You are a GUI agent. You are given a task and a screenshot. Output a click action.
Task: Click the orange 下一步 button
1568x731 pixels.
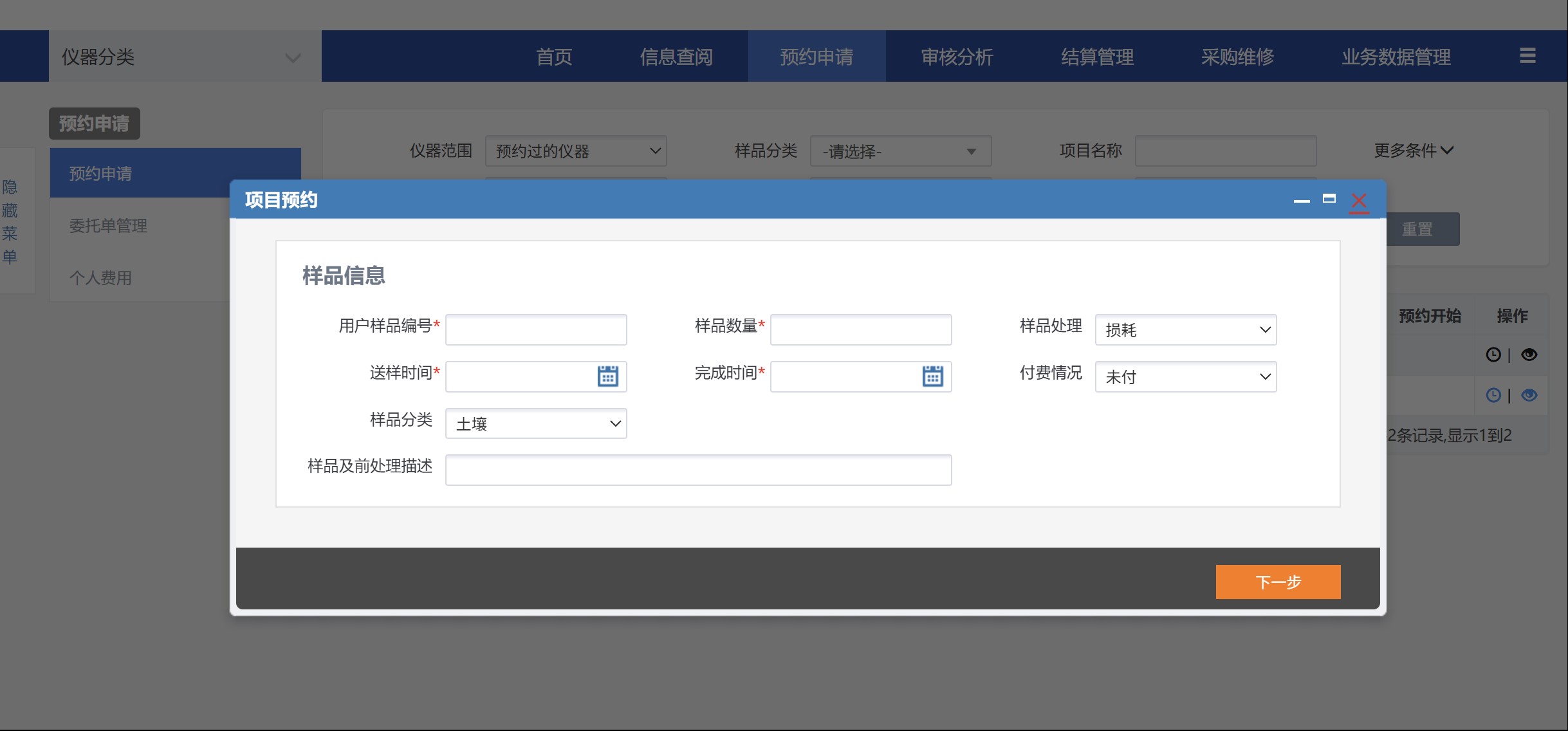pos(1278,582)
